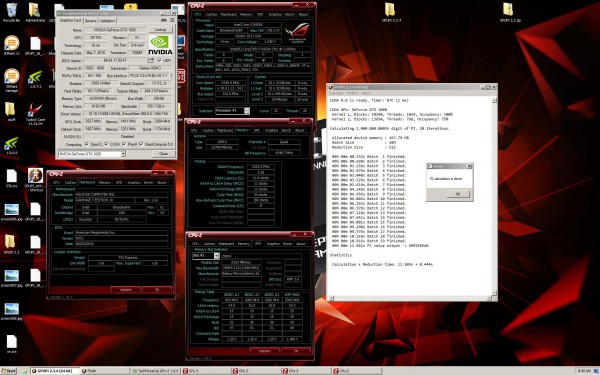Screen dimensions: 600x375
Task: Open the GPUPI 3.2 folder on the left
Action: pyautogui.click(x=11, y=244)
